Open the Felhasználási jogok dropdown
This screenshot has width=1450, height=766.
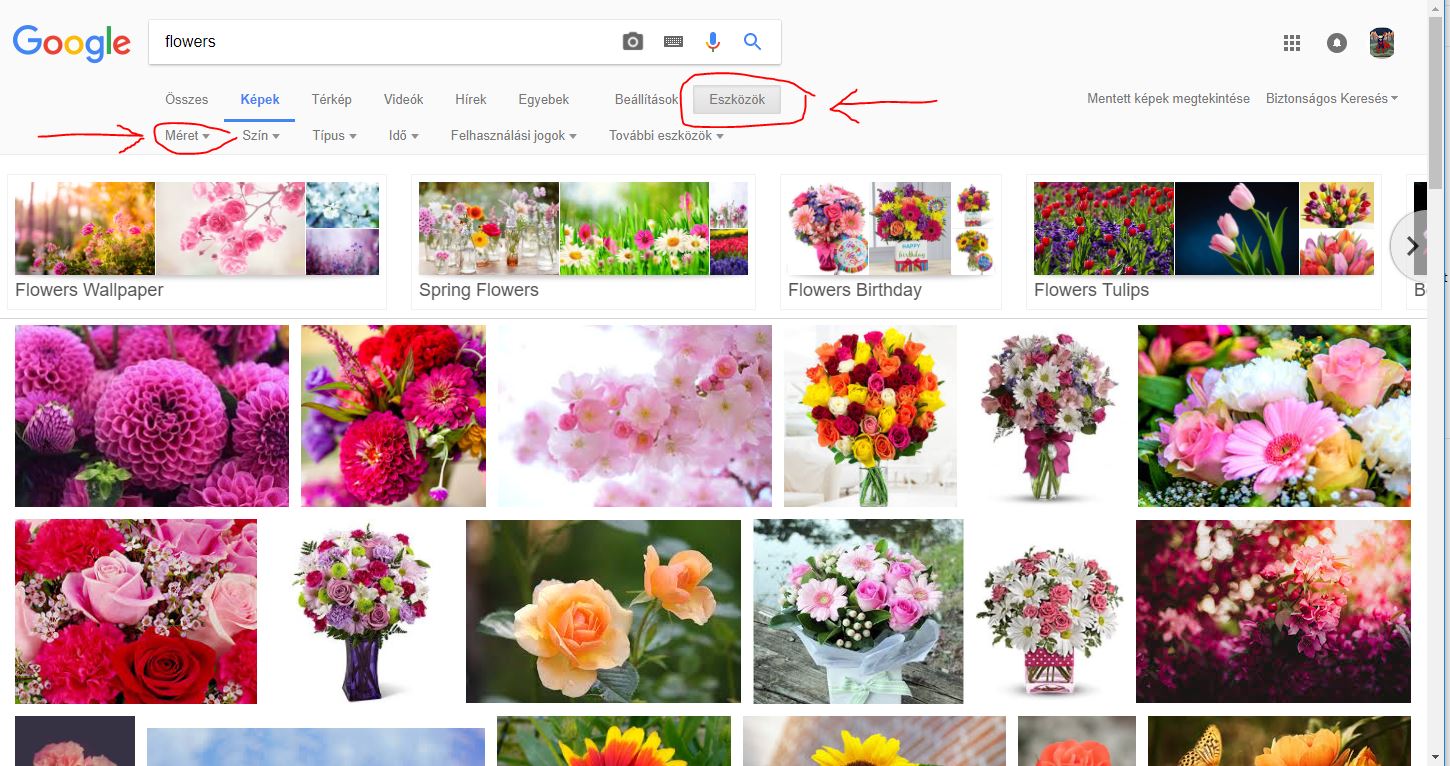(x=513, y=136)
